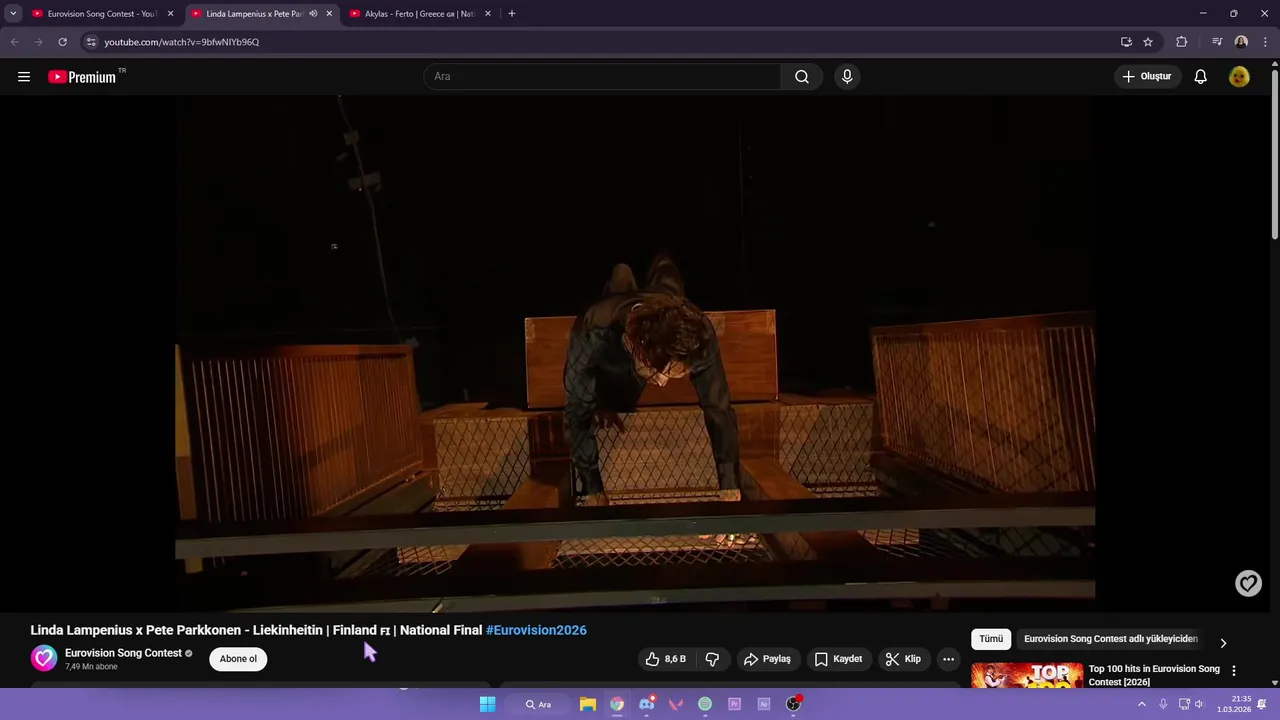Screen dimensions: 1280x720
Task: Close the Akylas - Ferto tab
Action: [x=488, y=14]
